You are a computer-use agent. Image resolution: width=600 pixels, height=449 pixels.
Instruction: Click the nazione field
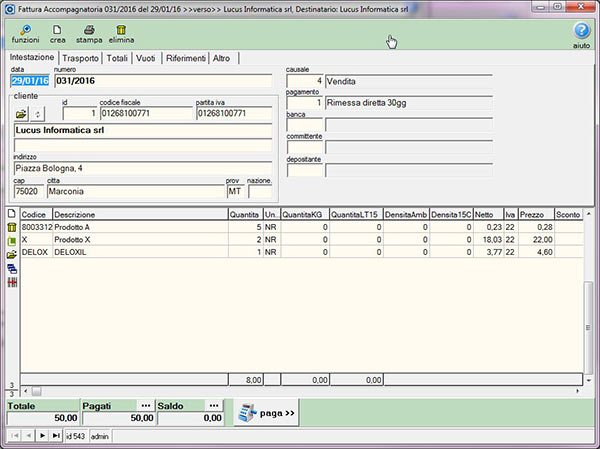pos(260,191)
